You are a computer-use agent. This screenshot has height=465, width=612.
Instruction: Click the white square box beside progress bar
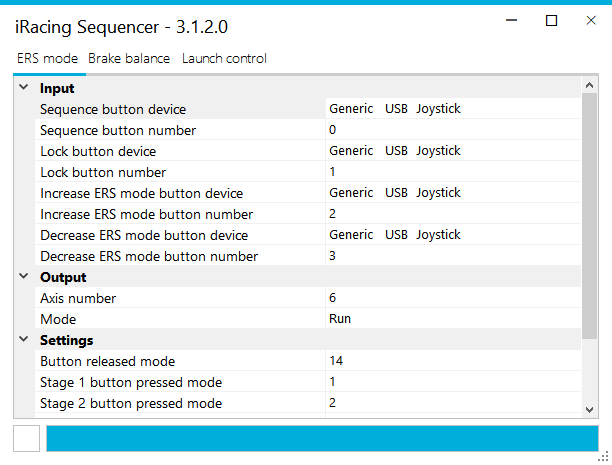coord(27,438)
